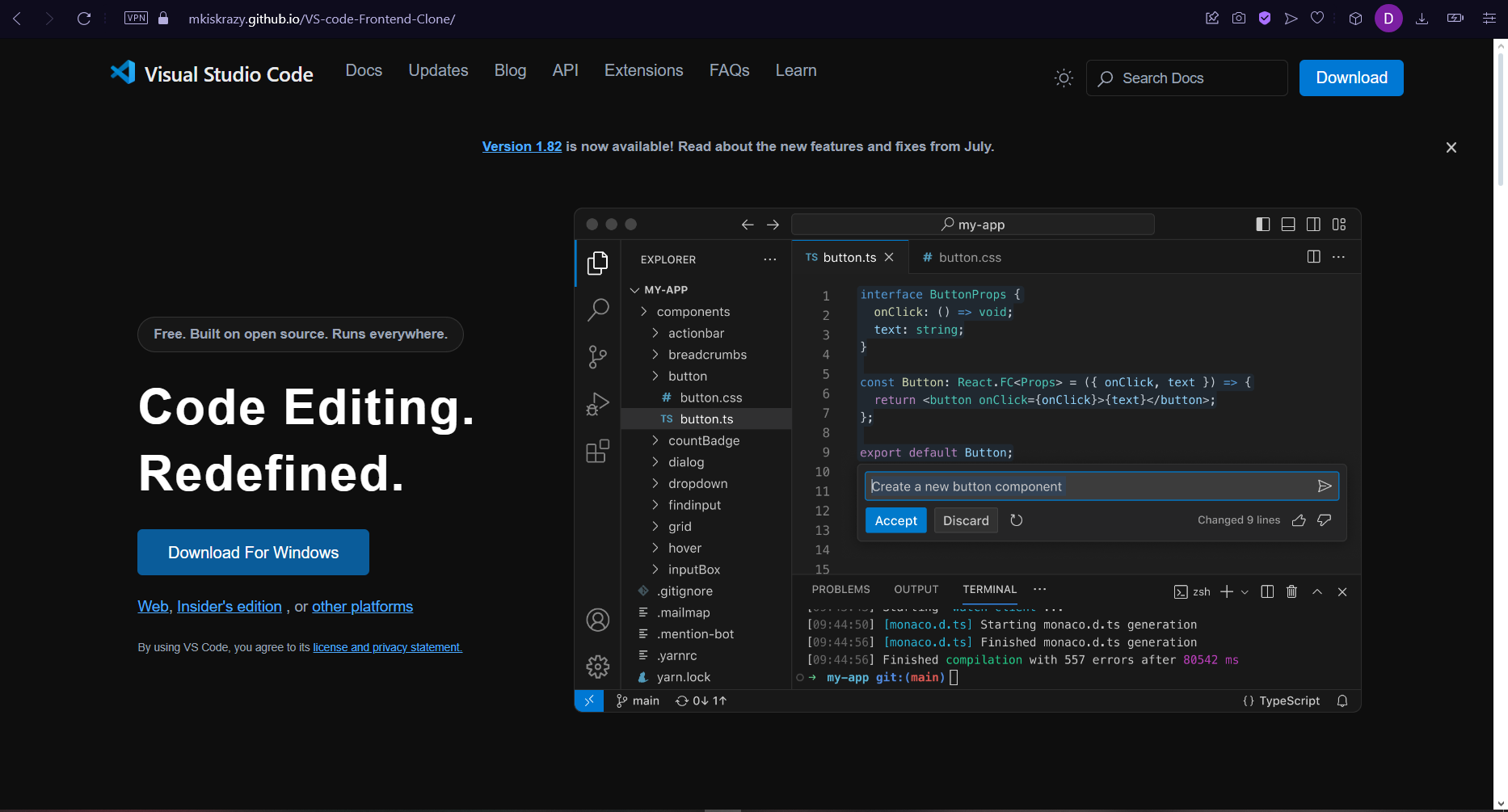Open the PROBLEMS panel tab
The height and width of the screenshot is (812, 1508).
pyautogui.click(x=840, y=589)
